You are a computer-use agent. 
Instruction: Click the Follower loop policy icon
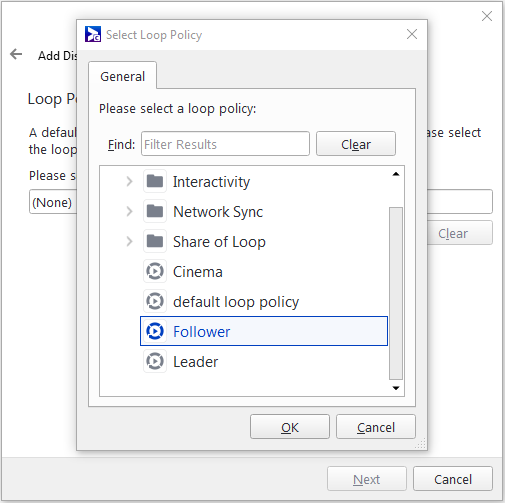coord(155,331)
